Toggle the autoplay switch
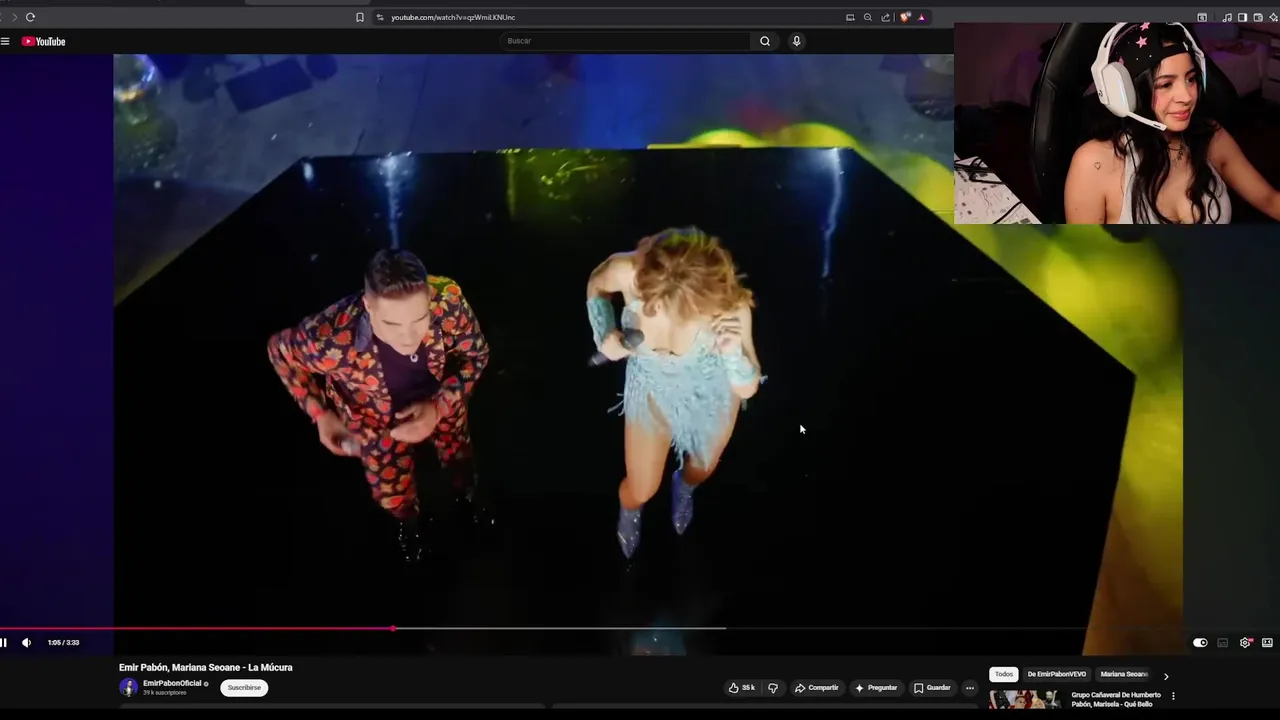 pos(1200,643)
